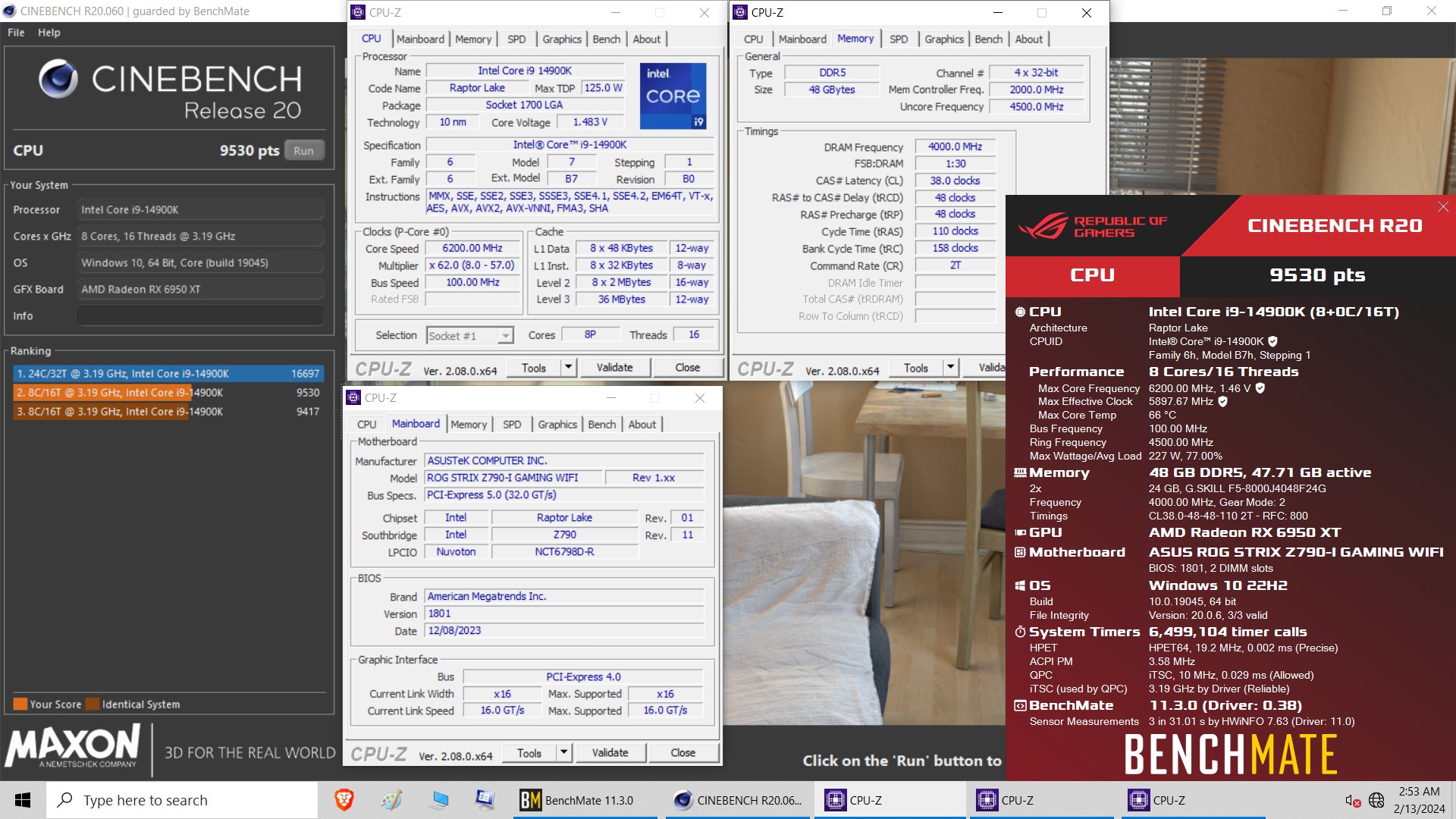Click the ROG STRIX Z790-I GAMING WIFI model field
This screenshot has width=1456, height=819.
pyautogui.click(x=514, y=478)
